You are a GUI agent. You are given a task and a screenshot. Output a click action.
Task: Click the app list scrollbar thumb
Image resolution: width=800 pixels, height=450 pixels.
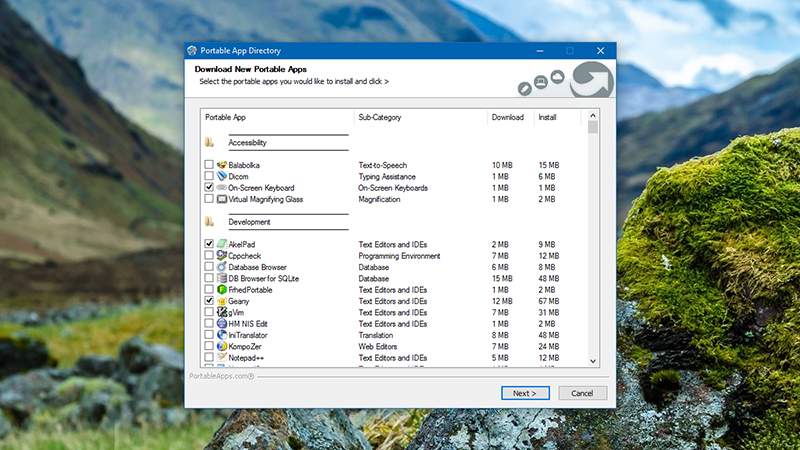click(592, 127)
